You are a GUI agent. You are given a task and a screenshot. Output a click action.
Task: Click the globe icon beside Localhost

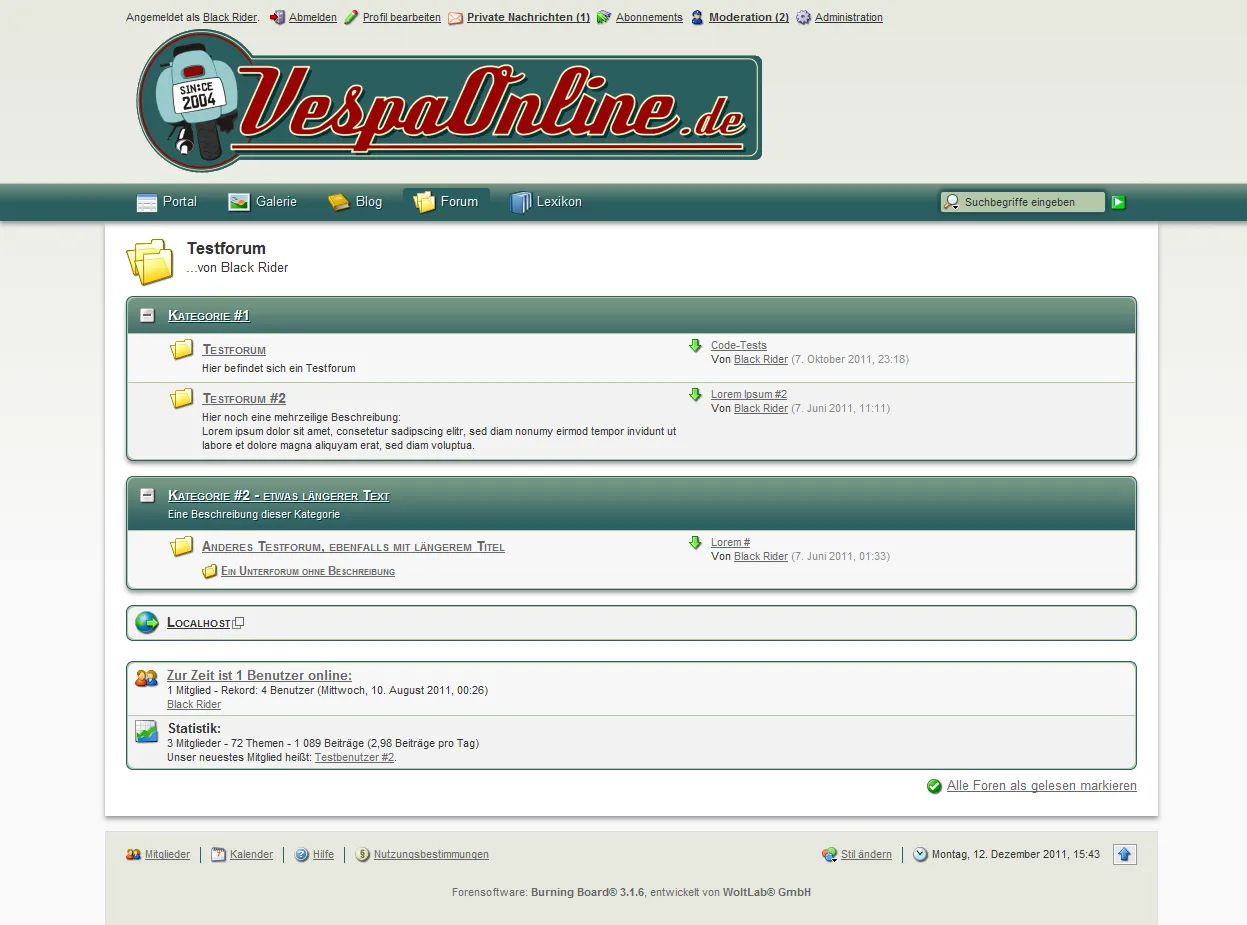(x=147, y=622)
